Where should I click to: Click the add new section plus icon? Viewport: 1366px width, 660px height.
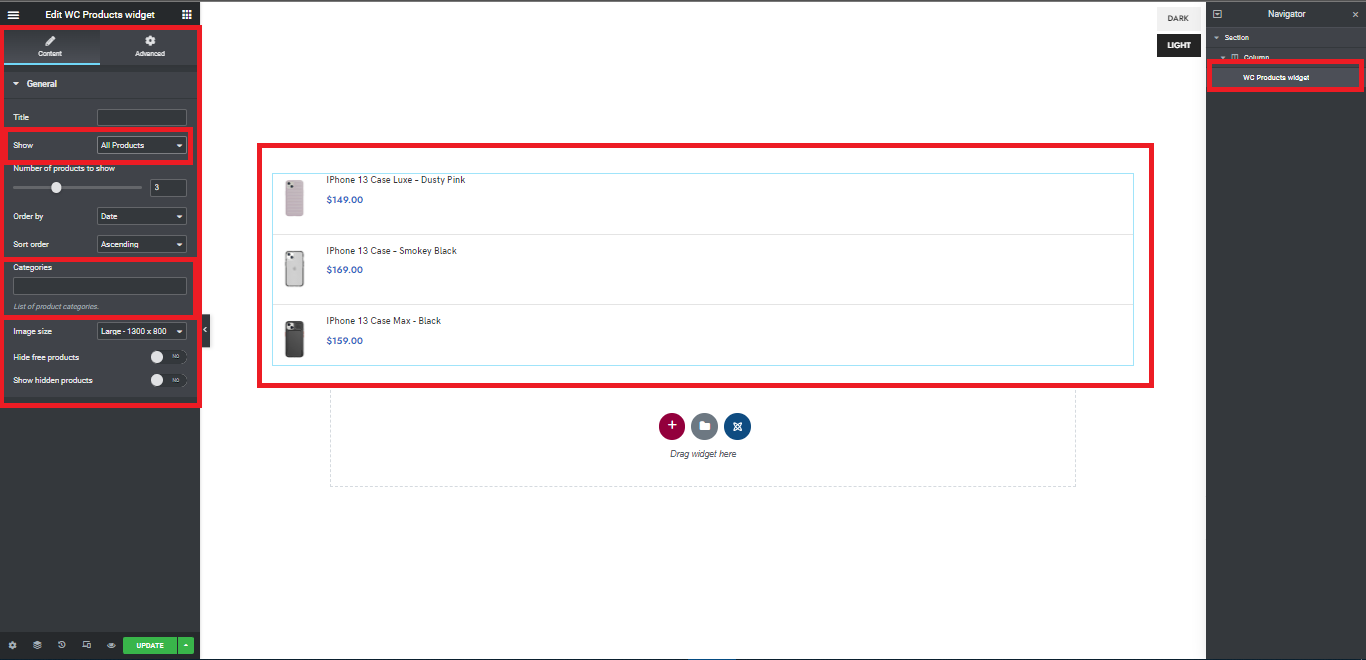(x=672, y=426)
